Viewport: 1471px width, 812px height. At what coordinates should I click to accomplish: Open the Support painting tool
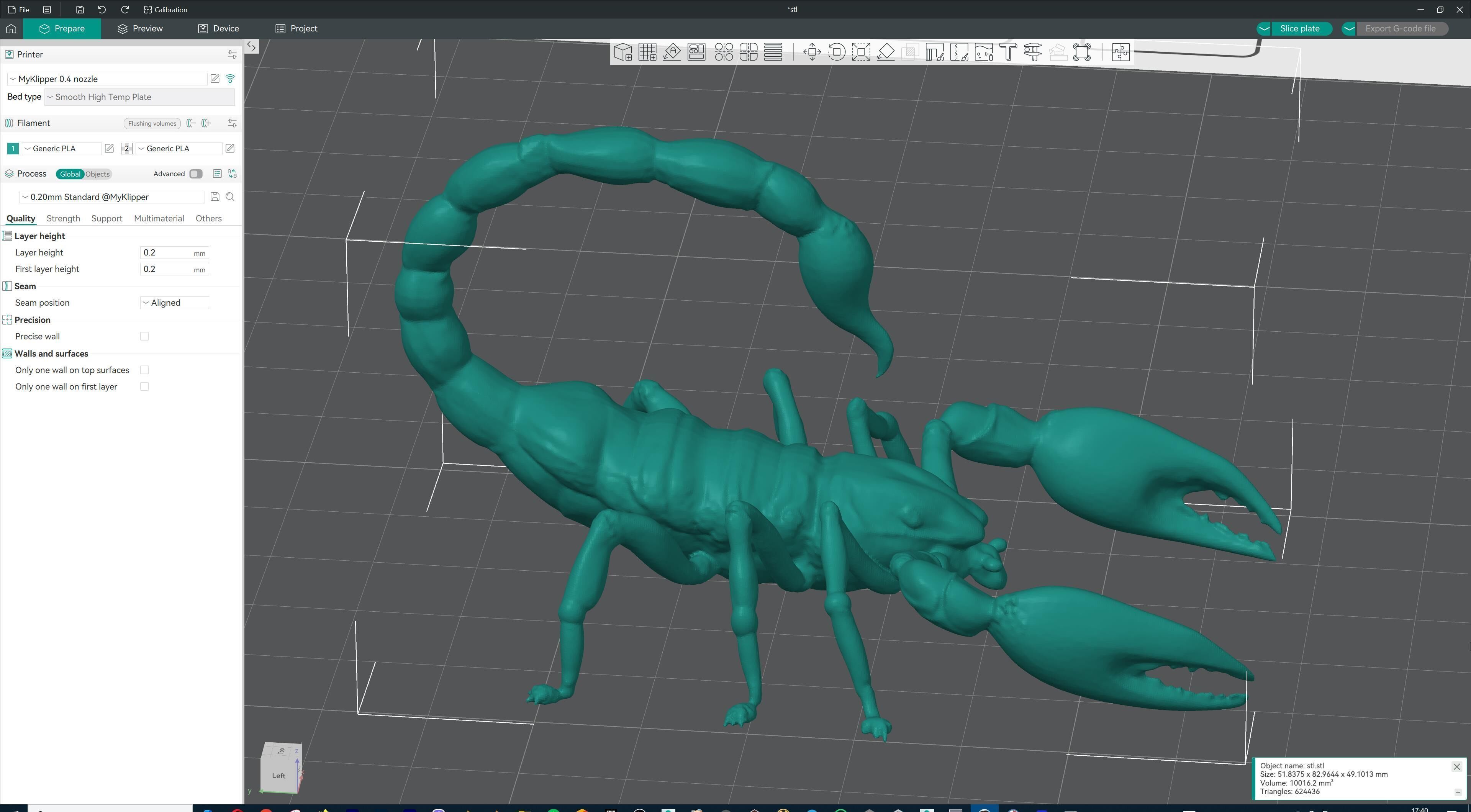click(935, 52)
